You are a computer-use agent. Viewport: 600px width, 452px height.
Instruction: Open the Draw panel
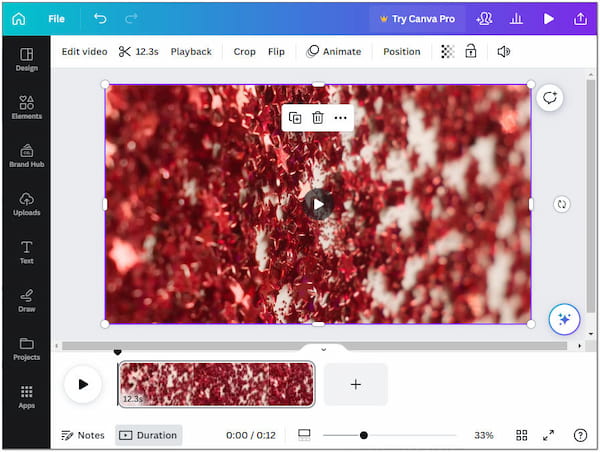coord(26,300)
